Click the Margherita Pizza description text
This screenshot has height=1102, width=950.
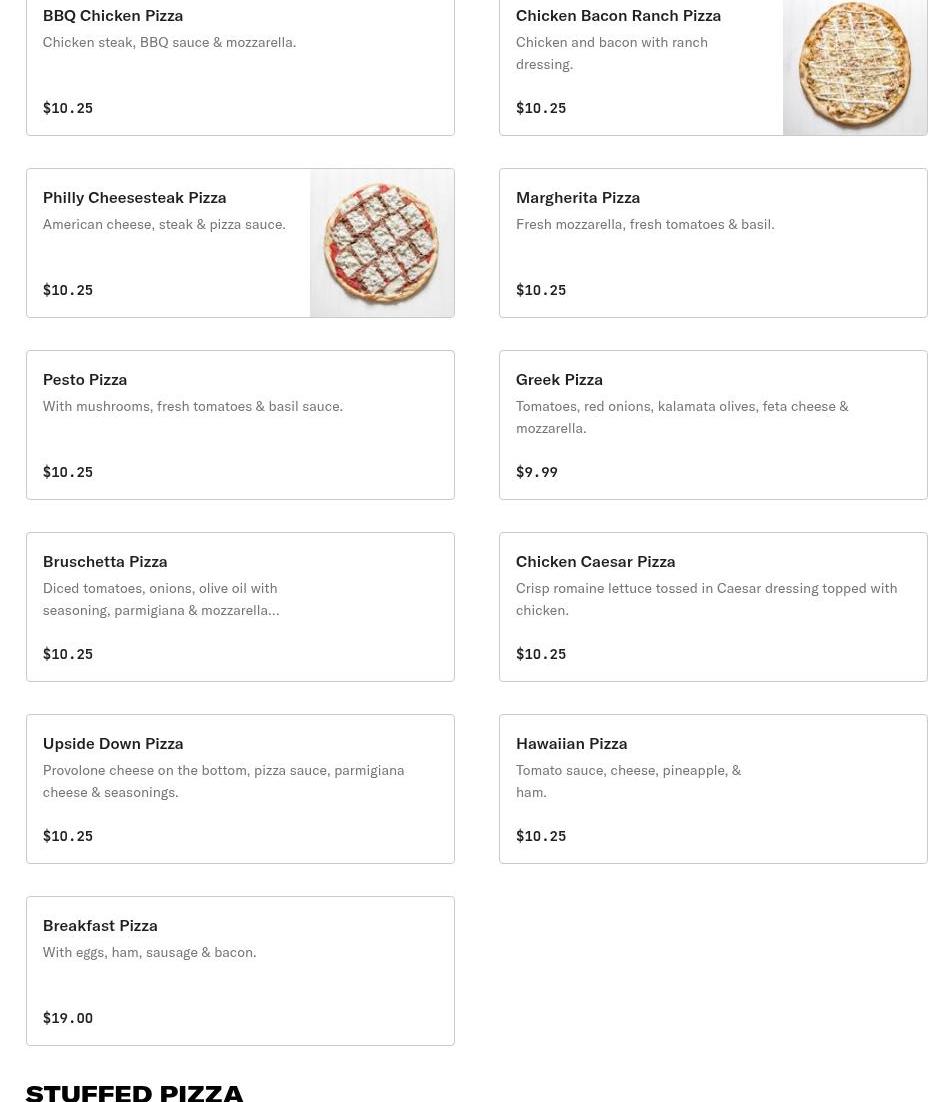click(645, 225)
